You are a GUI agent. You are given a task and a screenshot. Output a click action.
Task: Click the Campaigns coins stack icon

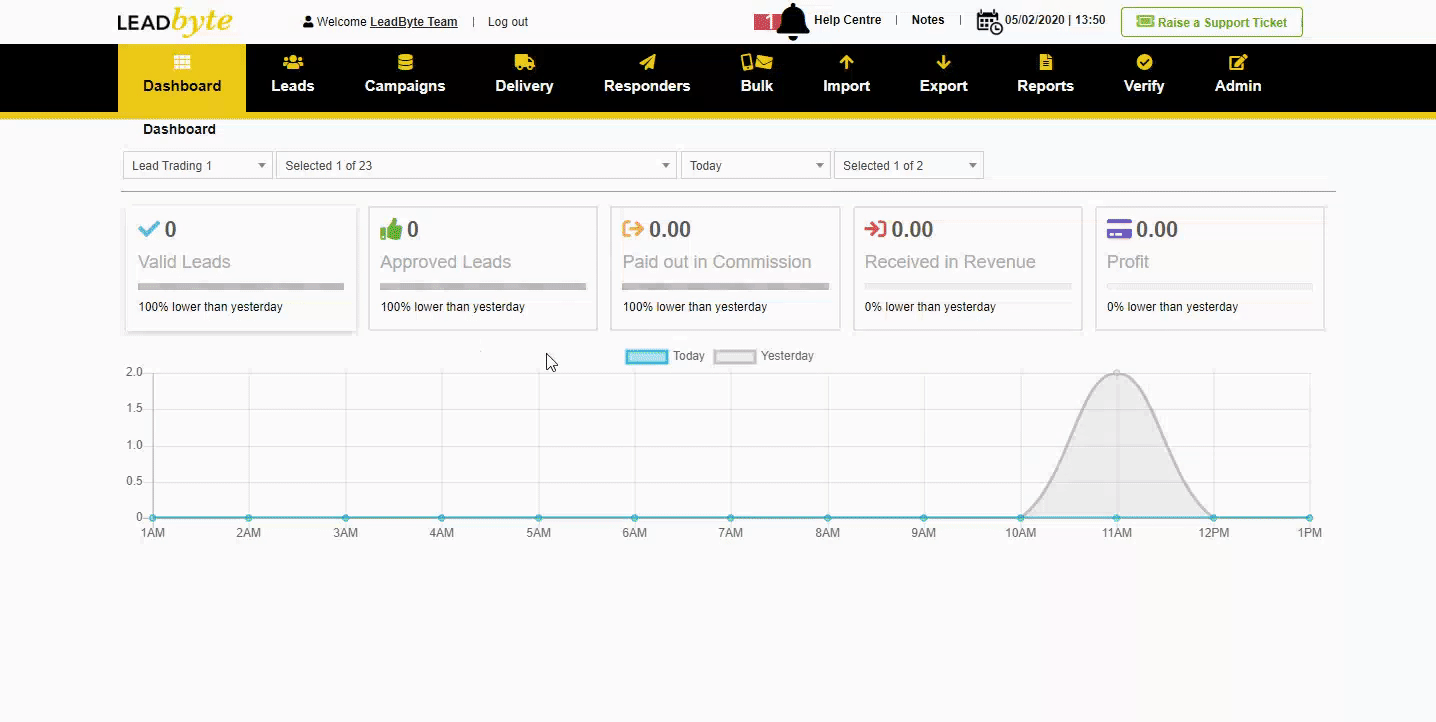pos(405,62)
